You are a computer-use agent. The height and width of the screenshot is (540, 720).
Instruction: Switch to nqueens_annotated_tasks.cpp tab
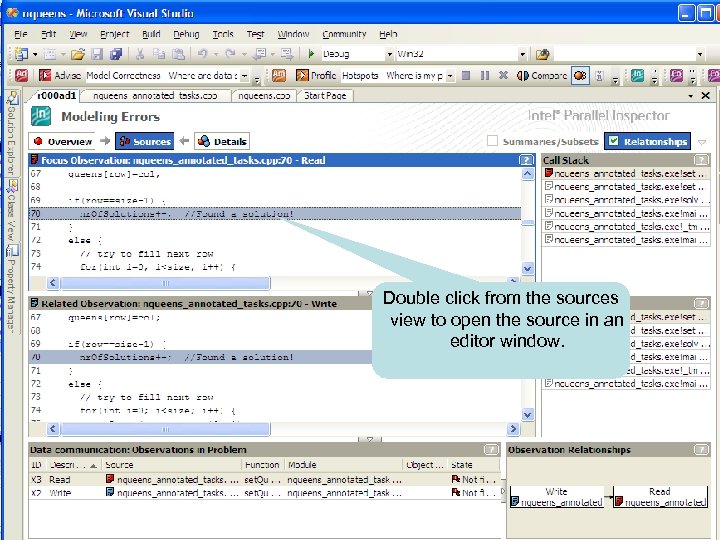click(x=155, y=96)
